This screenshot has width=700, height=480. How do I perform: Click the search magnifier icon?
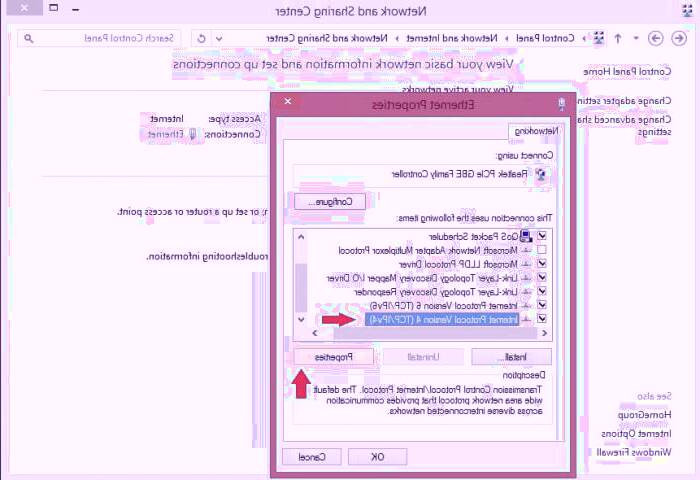pos(28,38)
